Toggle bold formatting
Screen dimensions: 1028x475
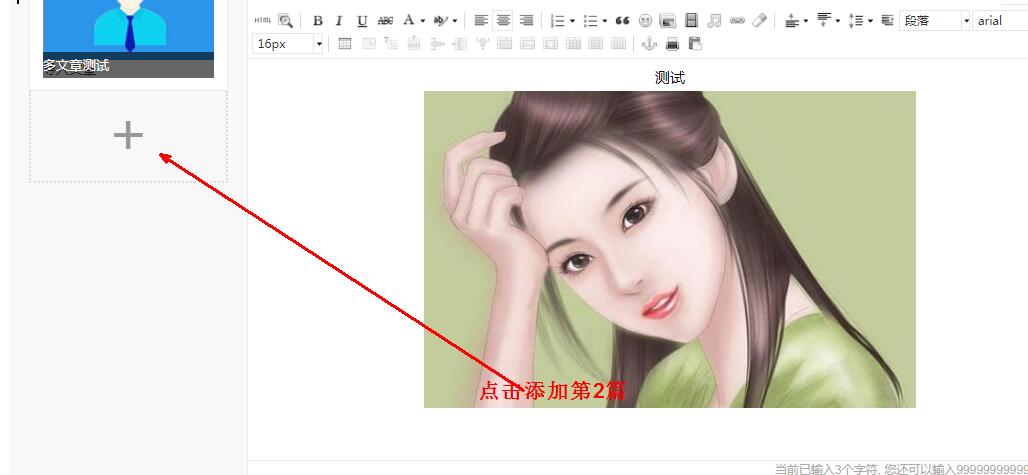(x=318, y=20)
